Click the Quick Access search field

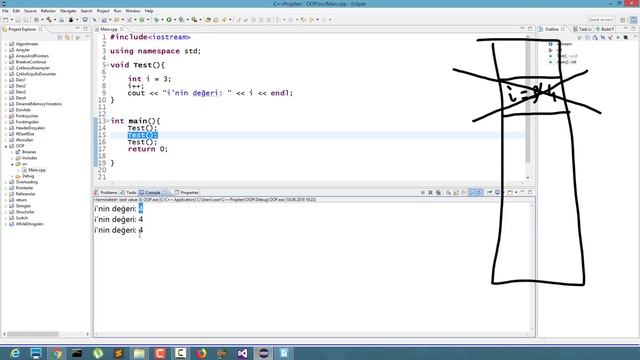[x=600, y=20]
